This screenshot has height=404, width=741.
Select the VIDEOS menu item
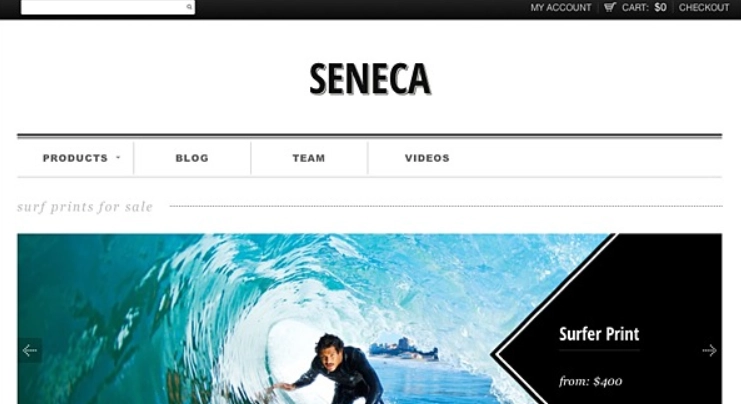pyautogui.click(x=427, y=158)
